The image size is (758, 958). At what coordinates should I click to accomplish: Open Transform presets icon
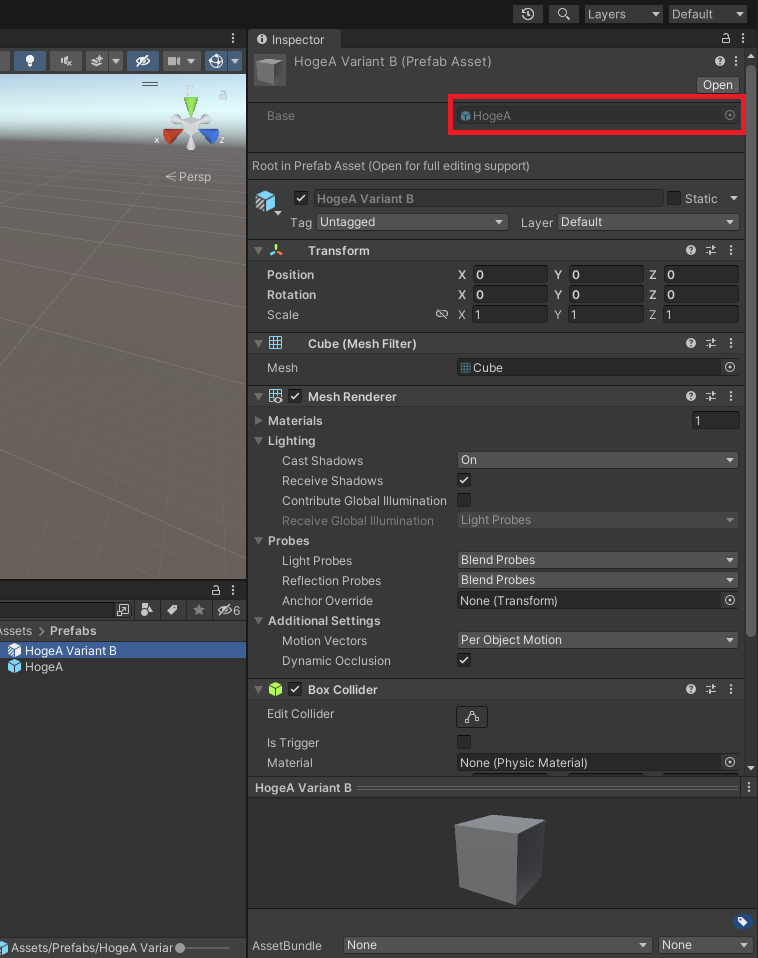pos(711,250)
